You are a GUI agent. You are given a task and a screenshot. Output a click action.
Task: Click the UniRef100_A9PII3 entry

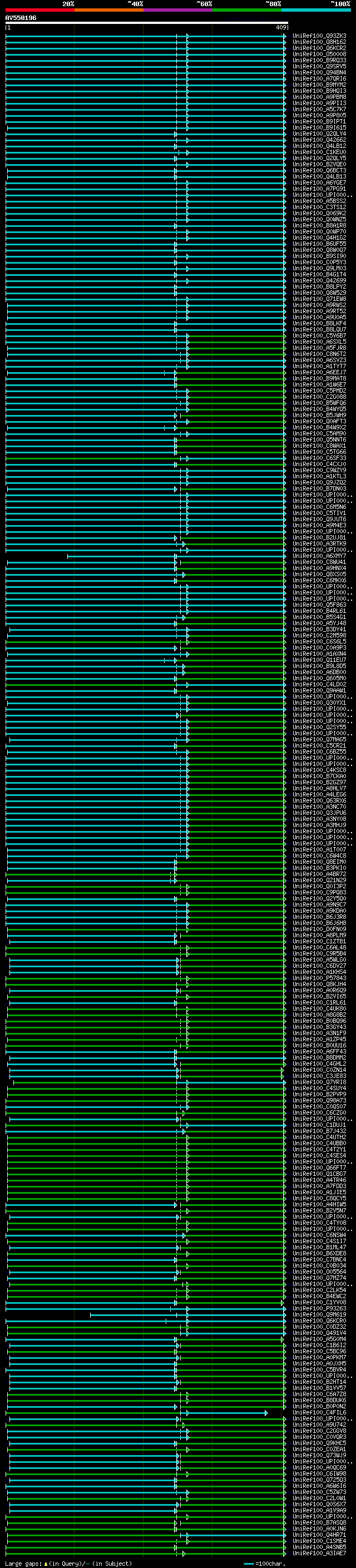click(x=319, y=103)
